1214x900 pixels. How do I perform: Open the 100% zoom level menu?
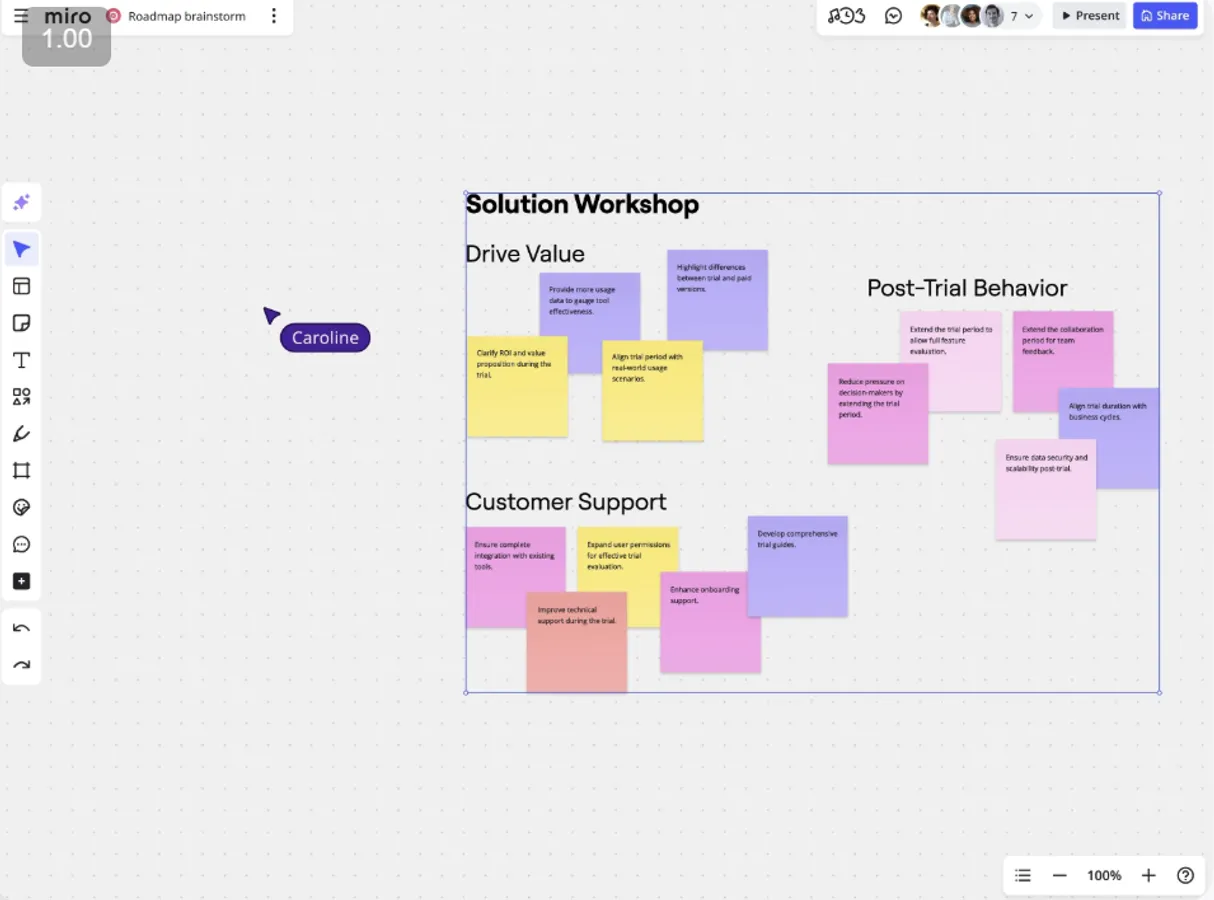(x=1104, y=875)
